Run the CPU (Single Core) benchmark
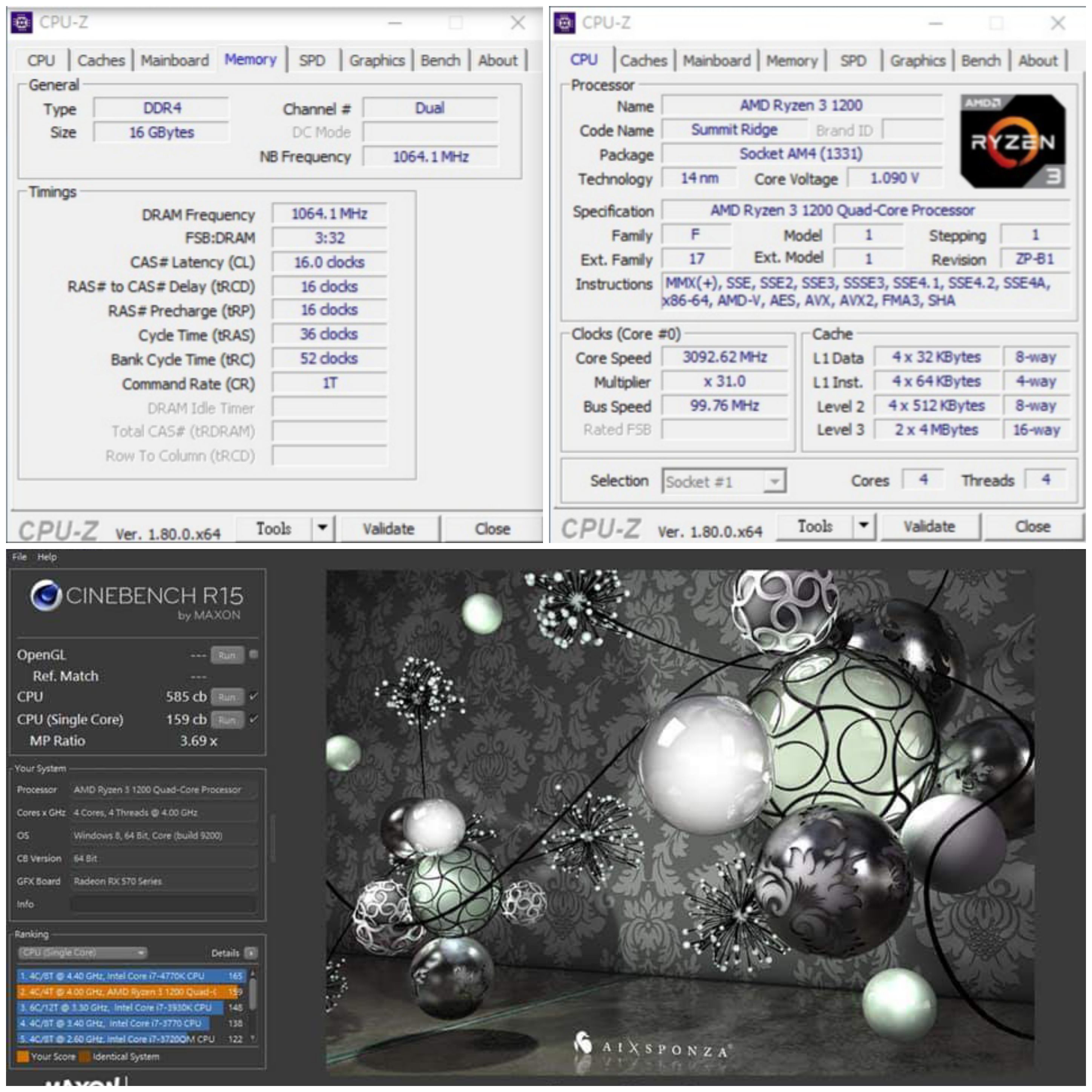This screenshot has width=1092, height=1092. click(x=227, y=719)
